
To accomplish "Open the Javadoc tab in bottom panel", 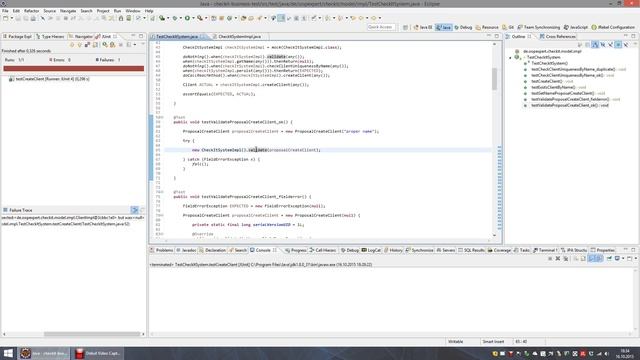I will click(x=186, y=250).
